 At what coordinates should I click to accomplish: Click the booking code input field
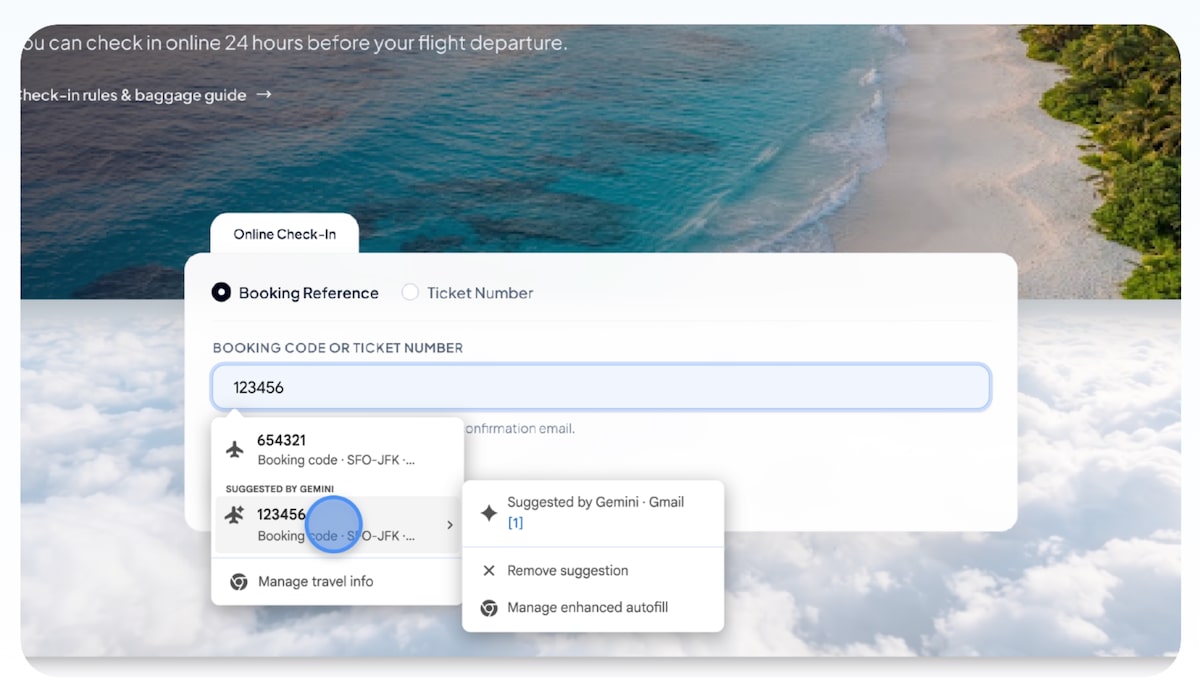point(601,387)
